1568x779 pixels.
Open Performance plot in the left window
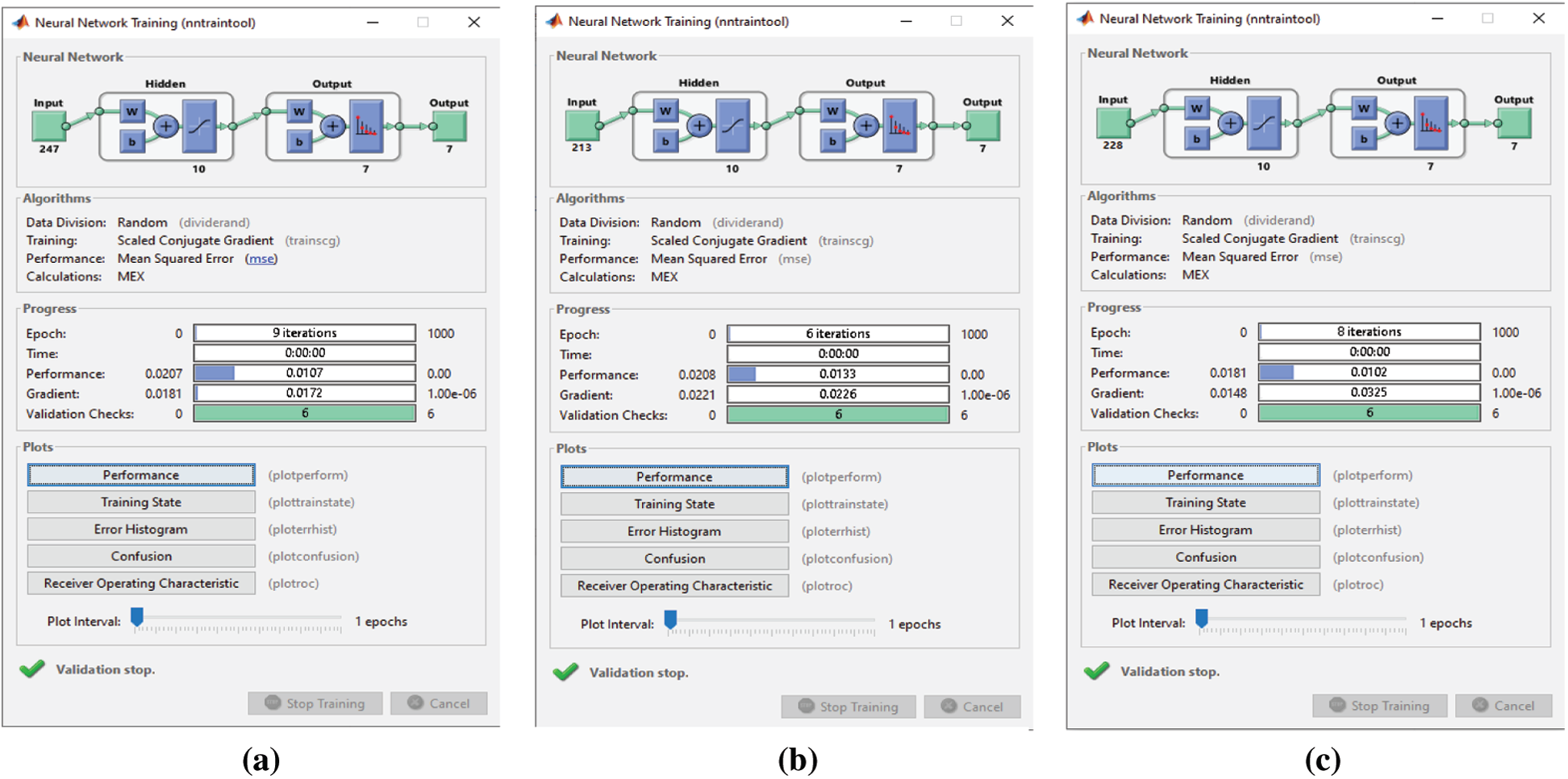click(x=141, y=475)
